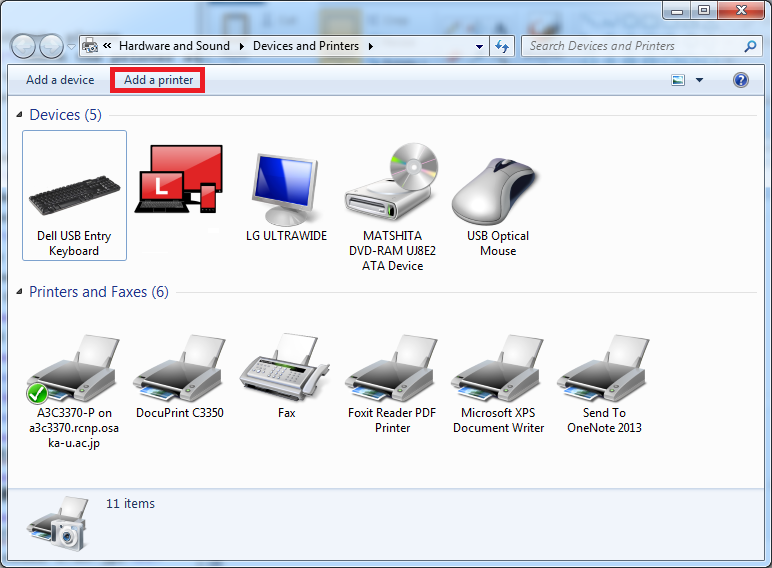Expand arrow after Hardware and Sound breadcrumb
This screenshot has width=772, height=568.
(x=242, y=46)
